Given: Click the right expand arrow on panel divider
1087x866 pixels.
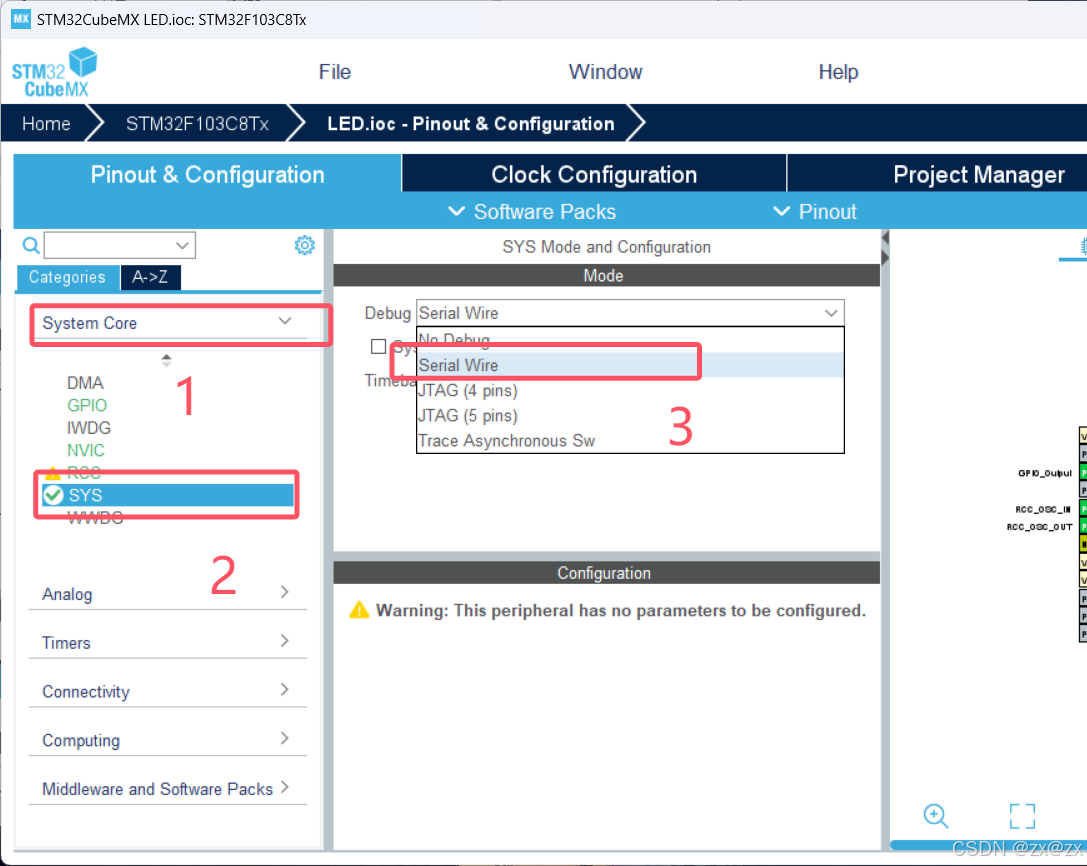Looking at the screenshot, I should pyautogui.click(x=885, y=257).
